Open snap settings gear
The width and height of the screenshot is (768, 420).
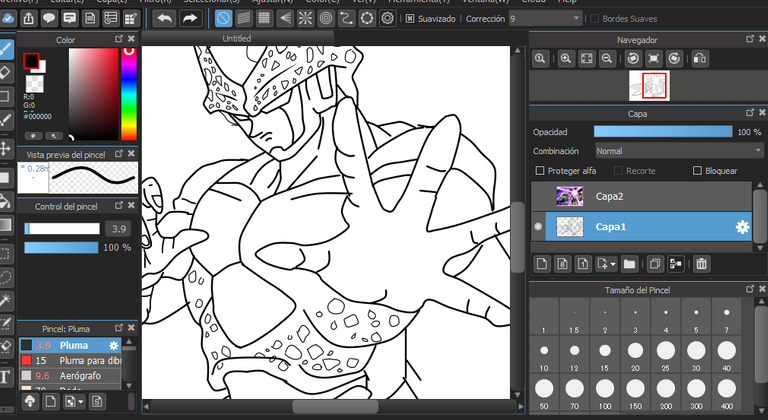click(x=387, y=19)
